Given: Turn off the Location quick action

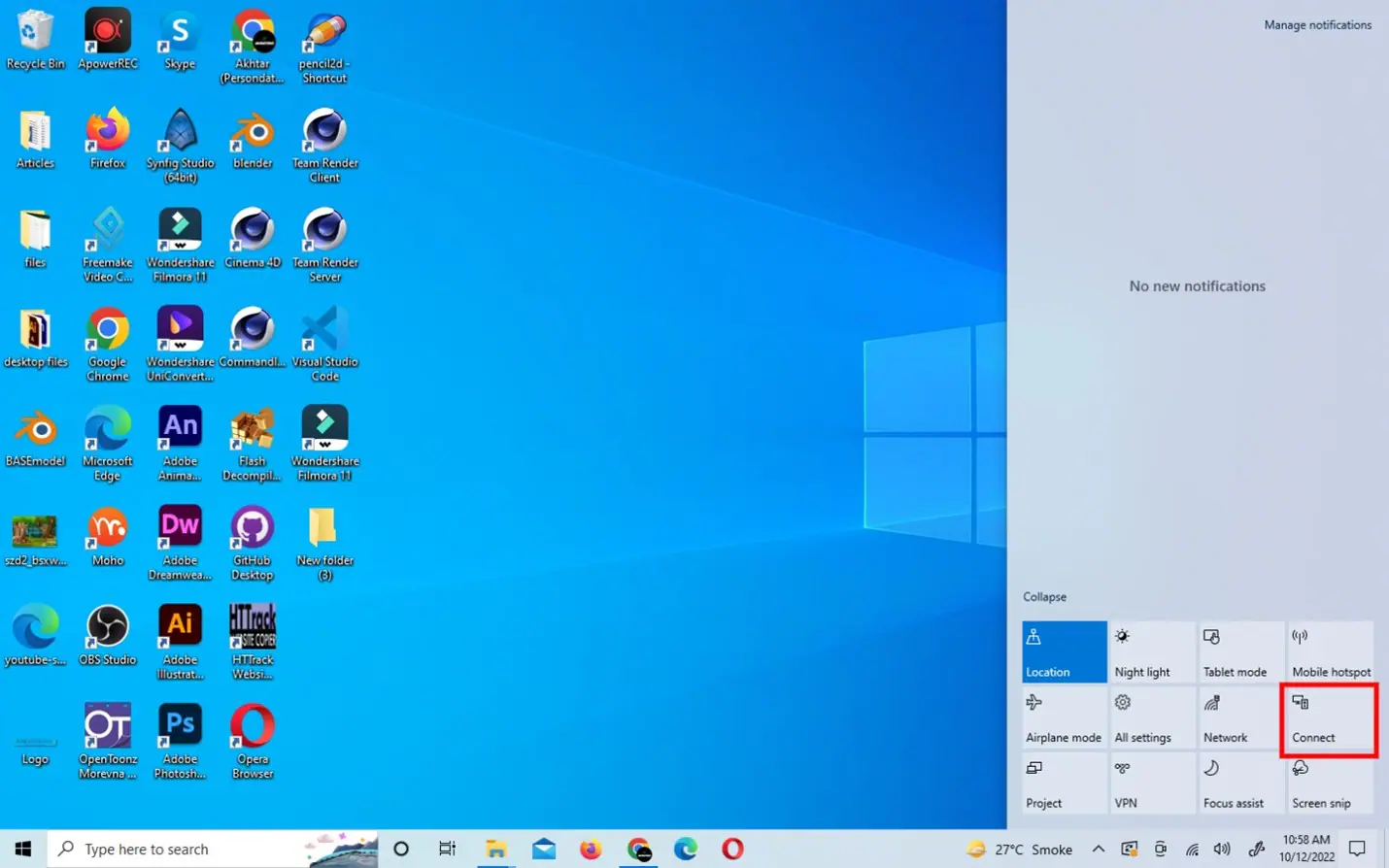Looking at the screenshot, I should 1065,651.
